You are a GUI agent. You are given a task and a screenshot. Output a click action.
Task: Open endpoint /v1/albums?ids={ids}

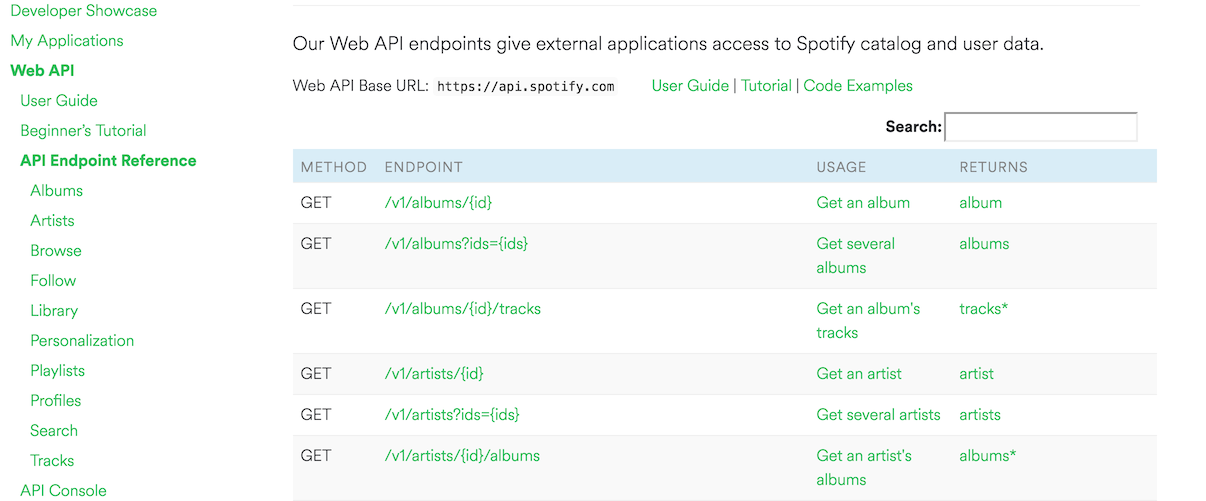pyautogui.click(x=457, y=244)
